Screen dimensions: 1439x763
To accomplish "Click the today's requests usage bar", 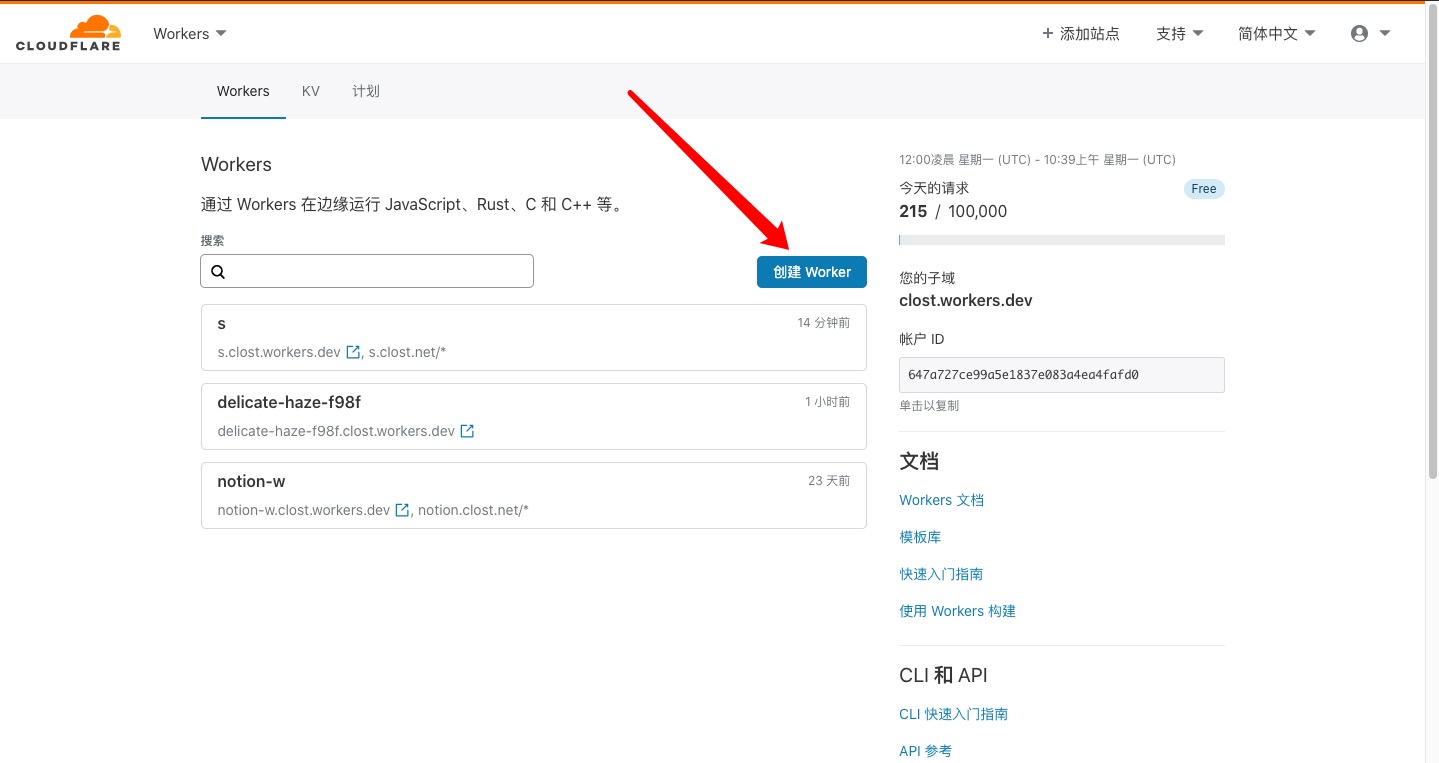I will 1062,240.
